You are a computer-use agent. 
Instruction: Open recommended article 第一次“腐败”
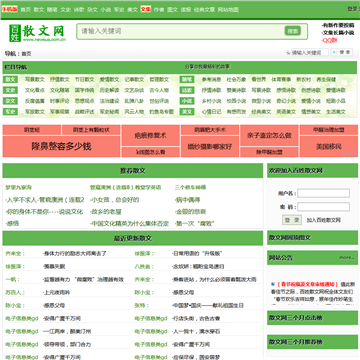point(194,223)
